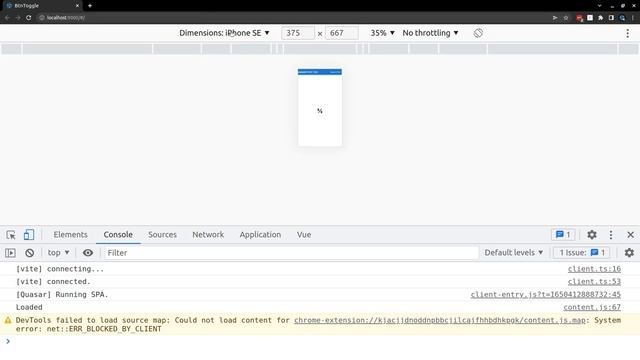Screen dimensions: 640x360
Task: Edit the height field showing 667
Action: coord(342,33)
